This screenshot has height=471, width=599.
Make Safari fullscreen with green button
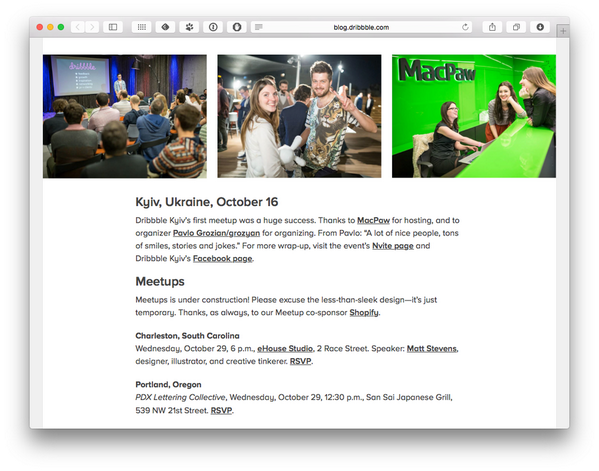(61, 27)
